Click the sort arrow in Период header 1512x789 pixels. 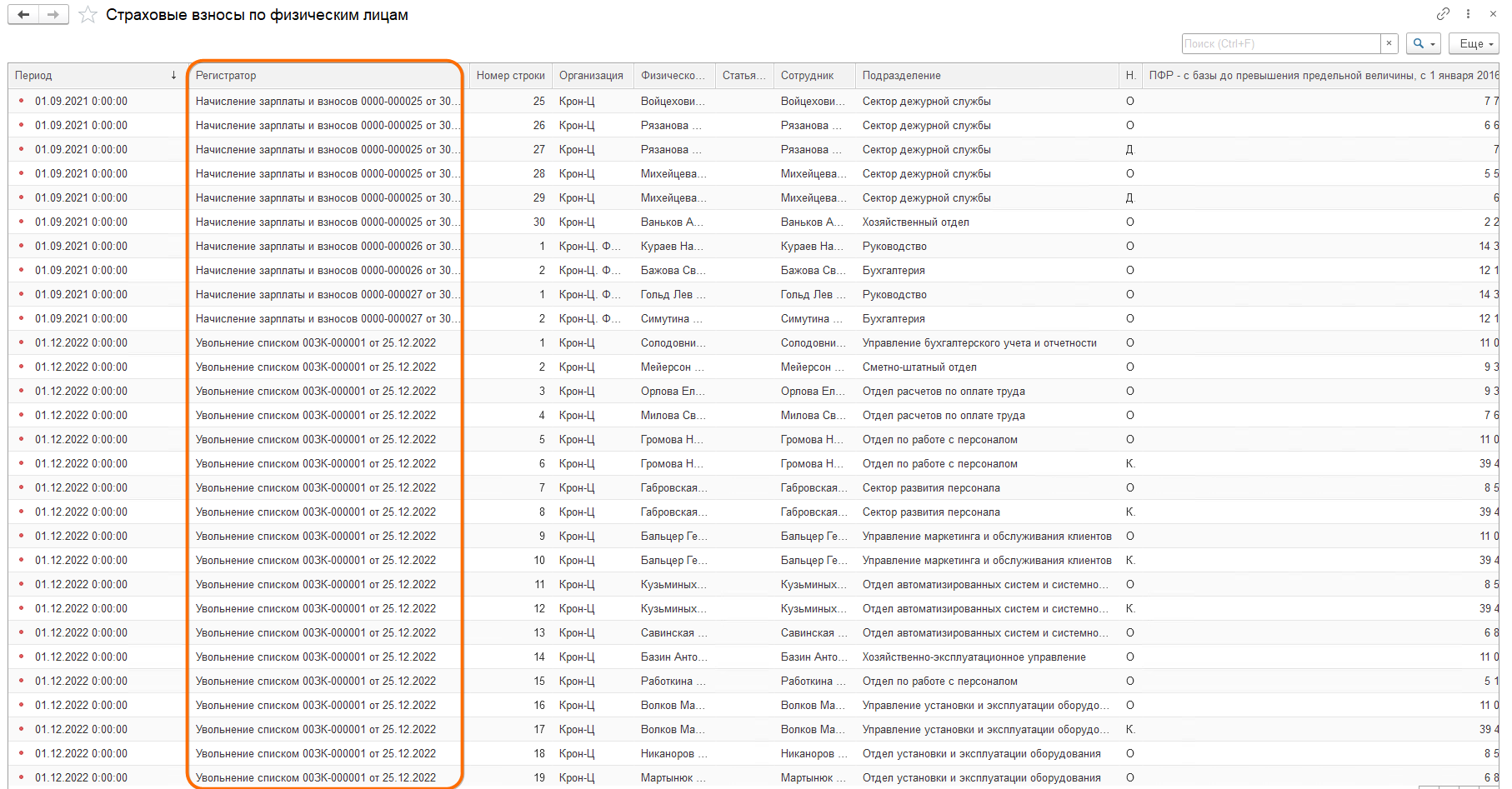[173, 75]
